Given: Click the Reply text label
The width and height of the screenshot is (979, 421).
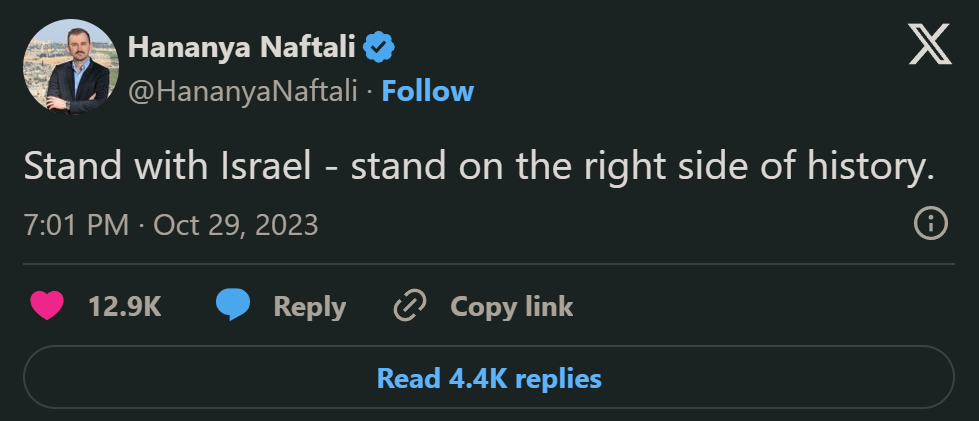Looking at the screenshot, I should [309, 306].
